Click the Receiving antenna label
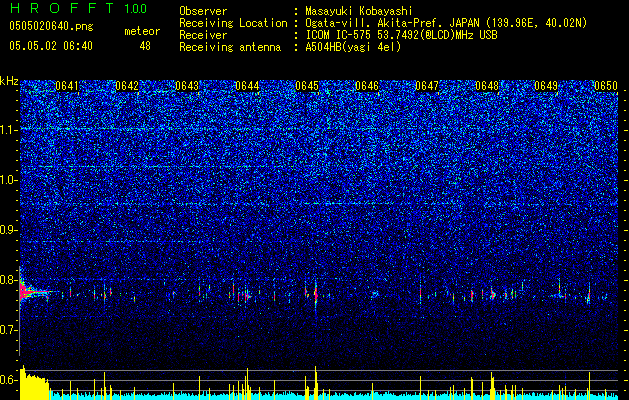Image resolution: width=629 pixels, height=400 pixels. 230,47
